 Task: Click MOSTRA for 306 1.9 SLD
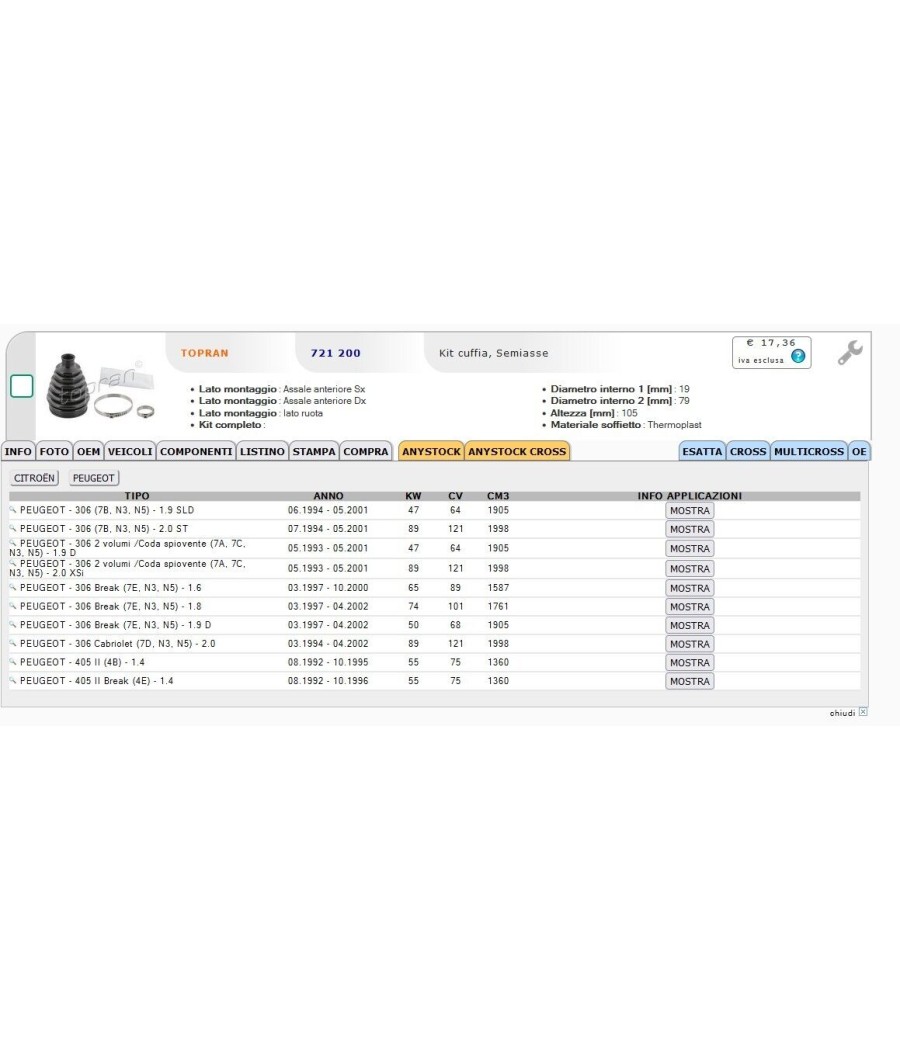690,510
